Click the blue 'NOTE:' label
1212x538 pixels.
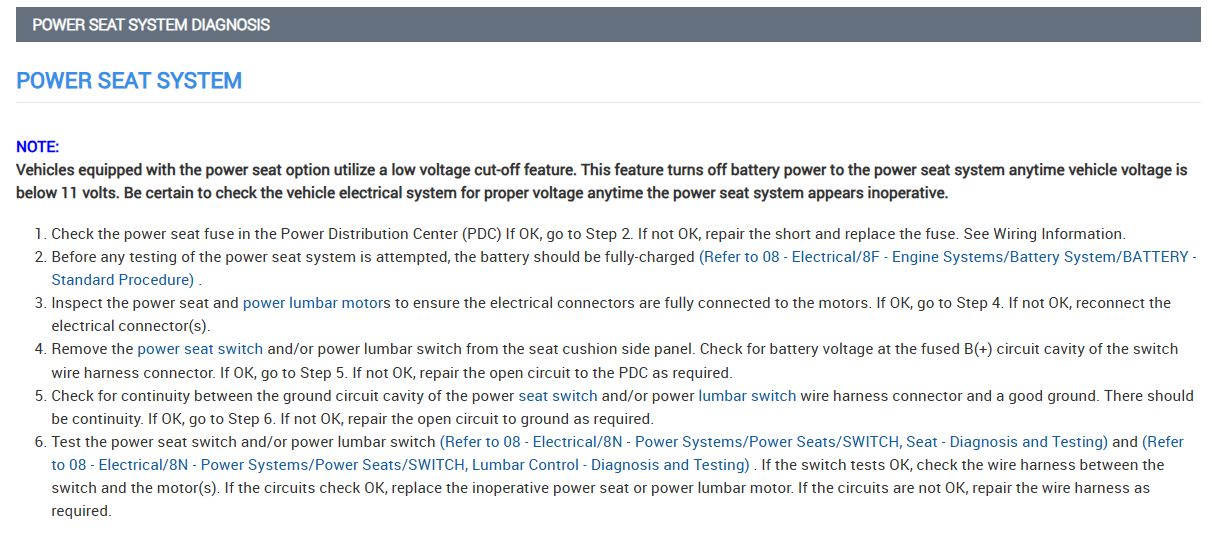click(x=38, y=147)
